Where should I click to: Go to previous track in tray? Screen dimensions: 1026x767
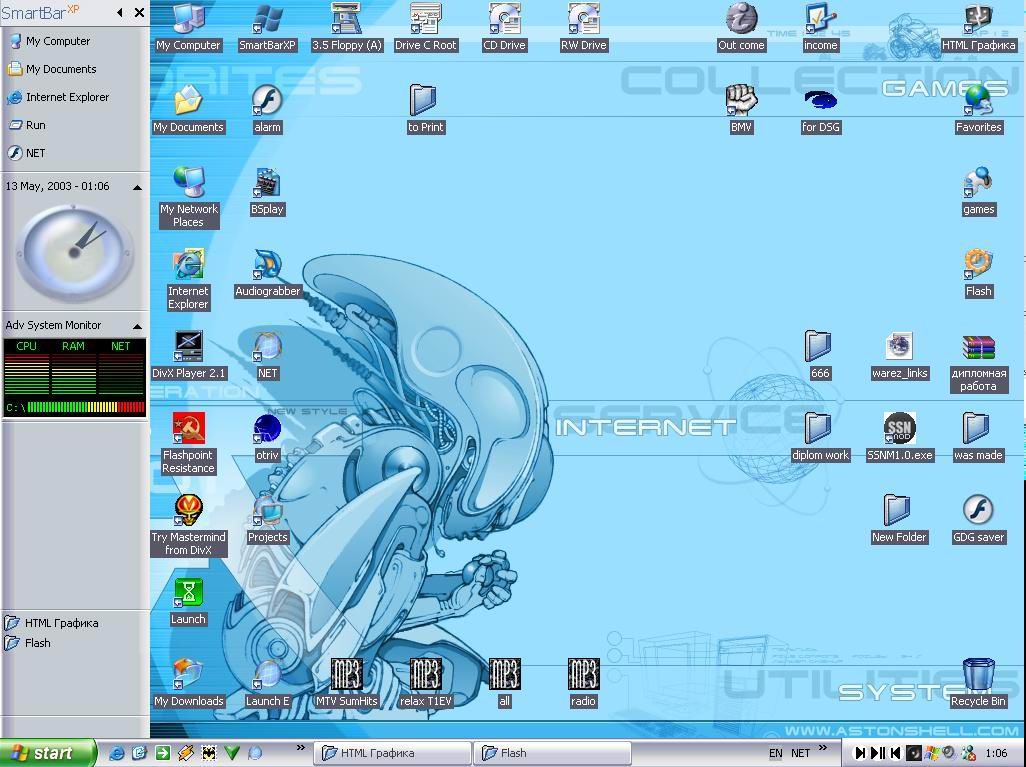click(895, 753)
